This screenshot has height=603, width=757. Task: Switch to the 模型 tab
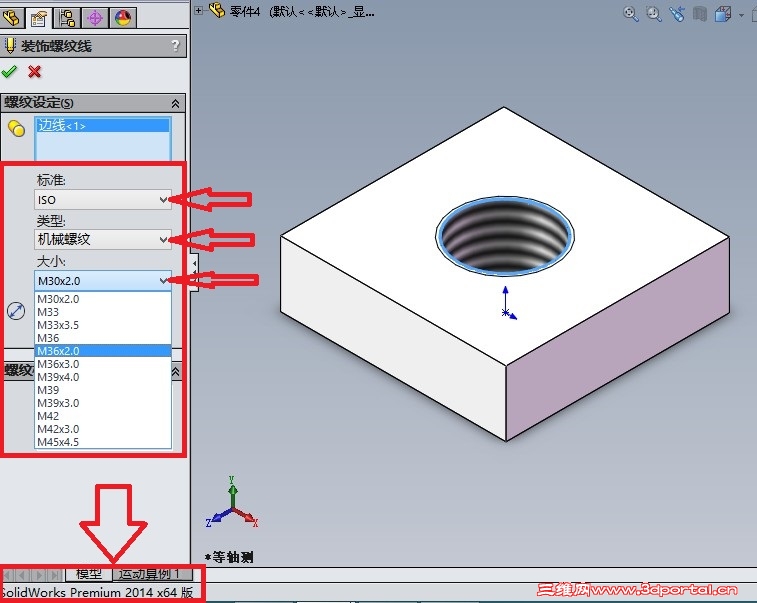click(89, 574)
